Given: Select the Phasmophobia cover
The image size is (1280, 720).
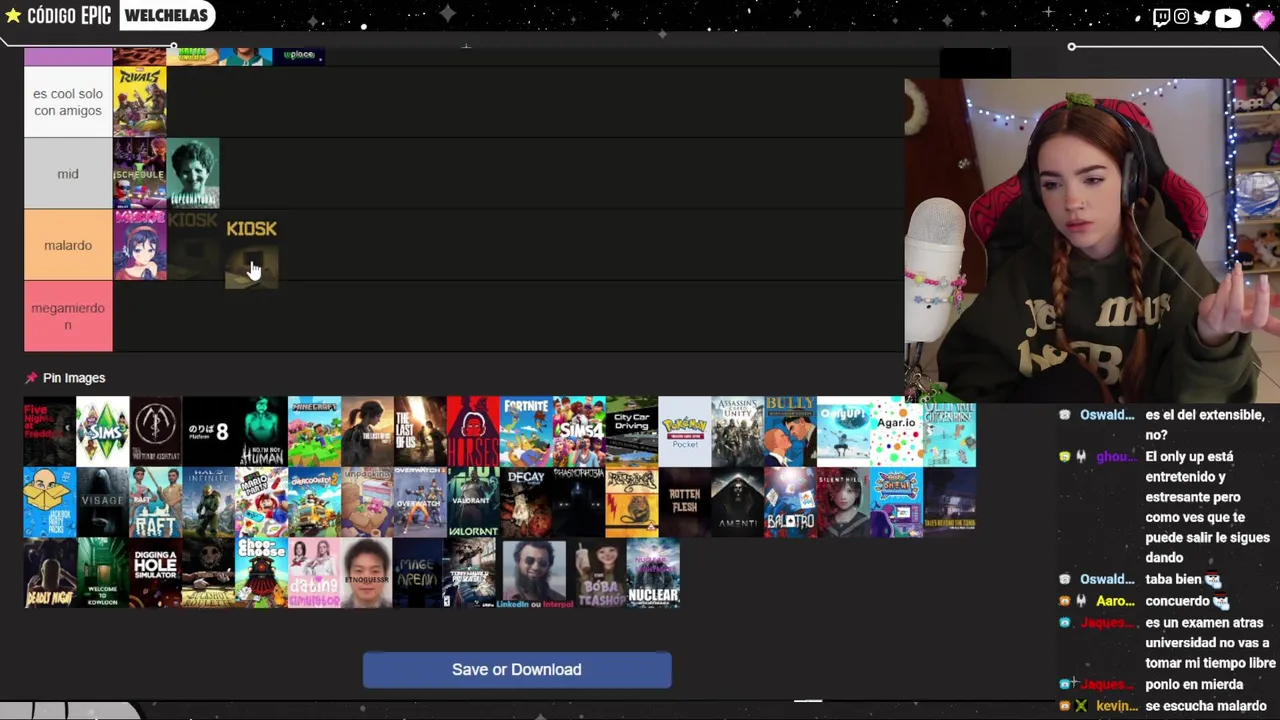Looking at the screenshot, I should tap(579, 503).
